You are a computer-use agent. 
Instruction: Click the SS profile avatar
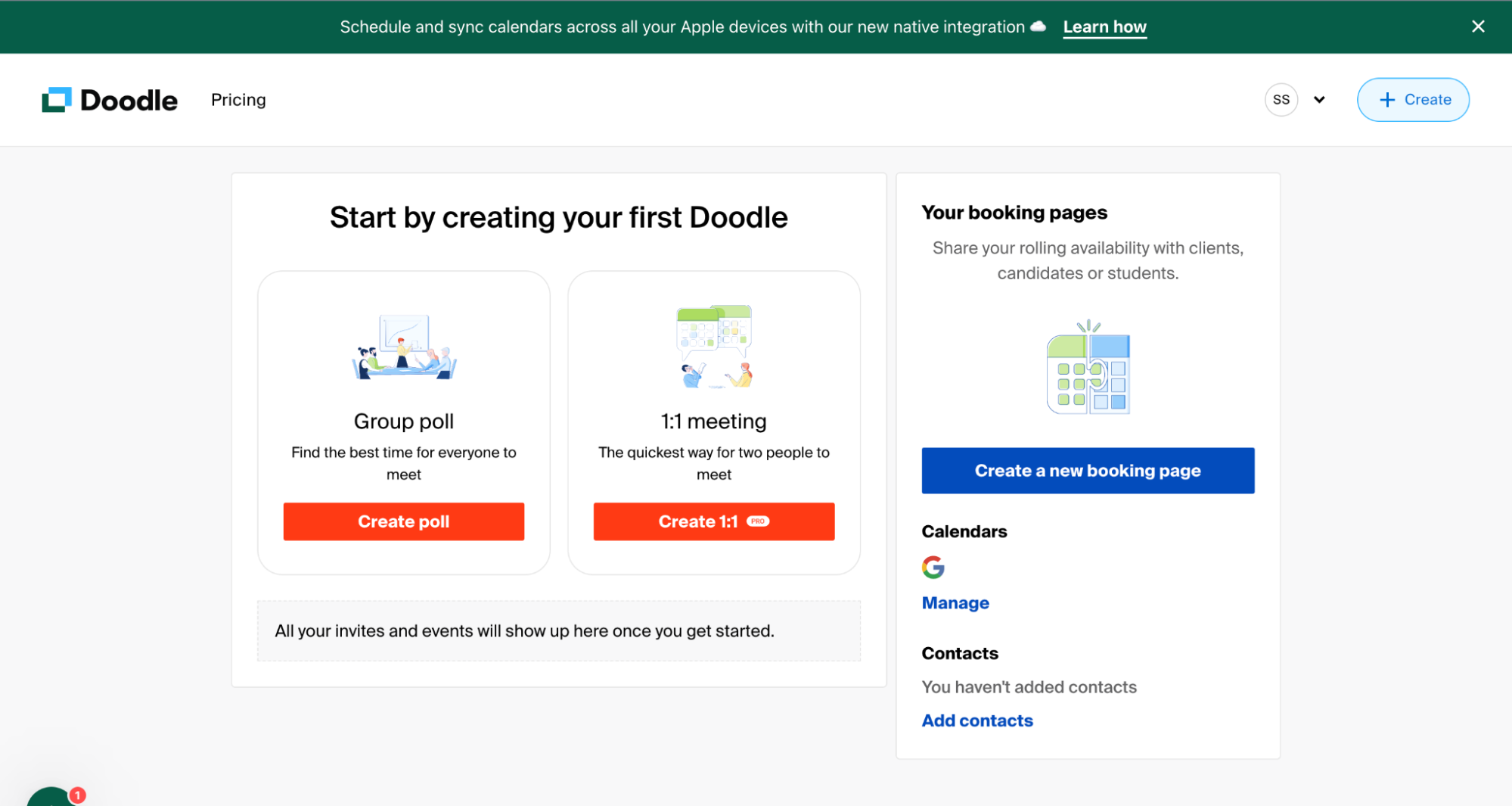click(x=1281, y=99)
